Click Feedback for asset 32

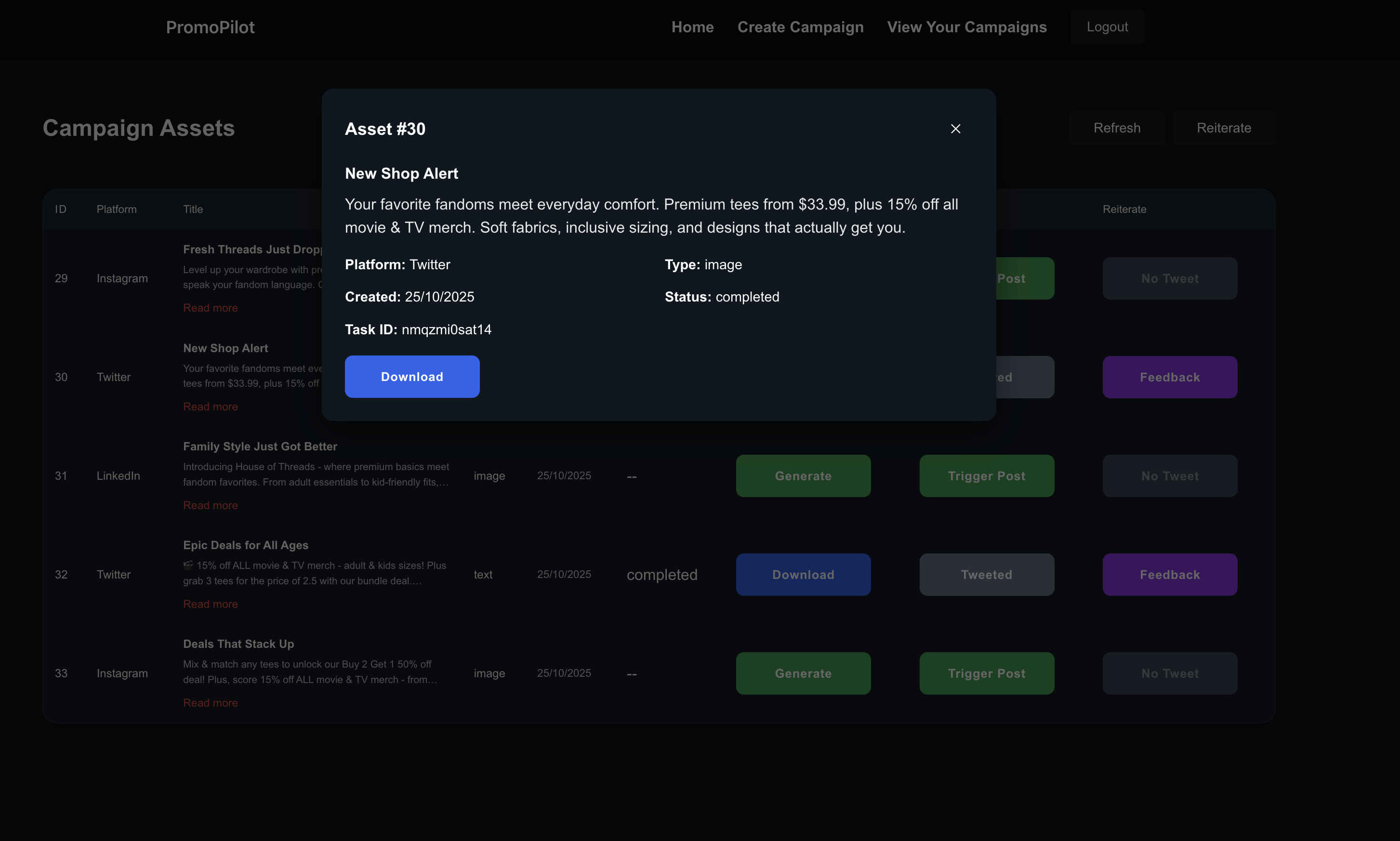coord(1169,575)
